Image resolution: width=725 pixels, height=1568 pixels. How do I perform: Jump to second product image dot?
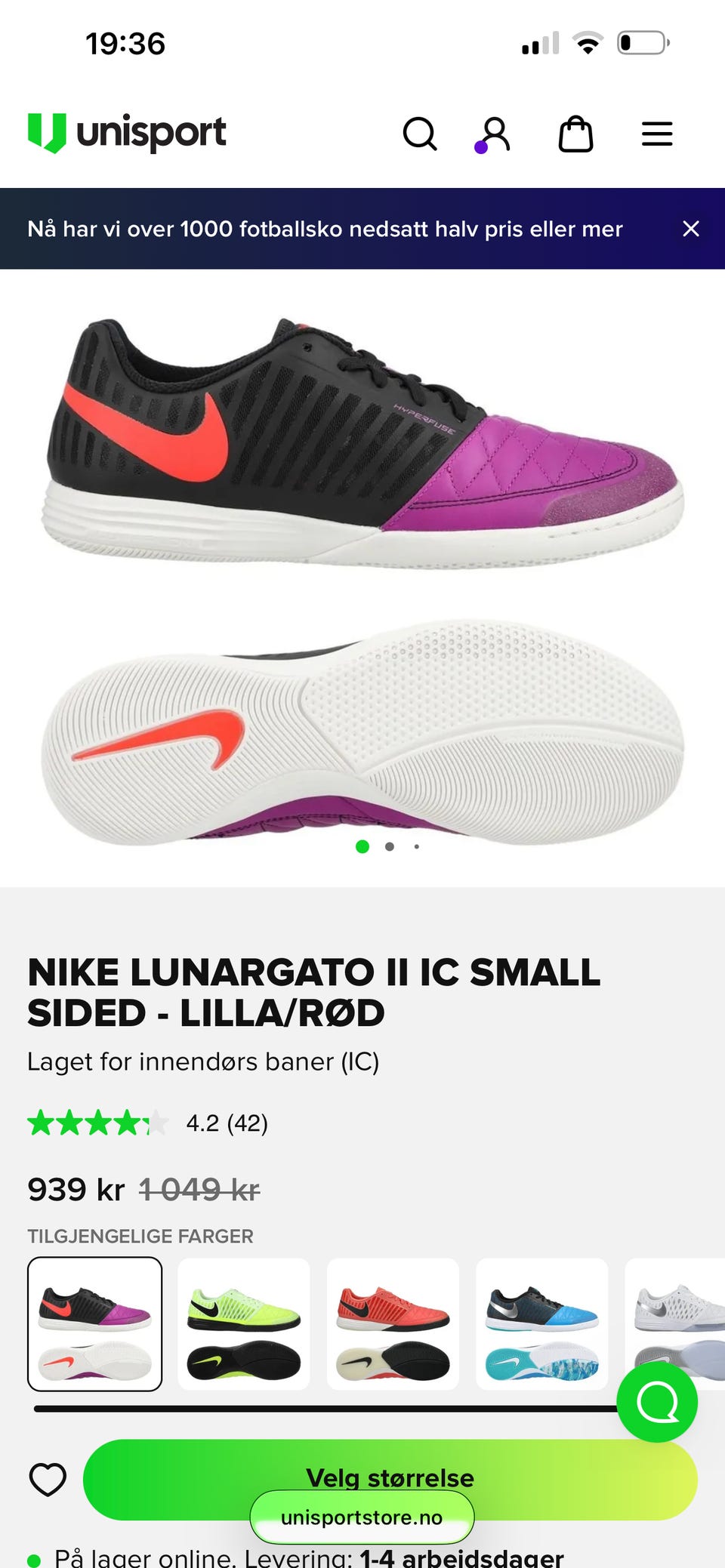click(390, 846)
